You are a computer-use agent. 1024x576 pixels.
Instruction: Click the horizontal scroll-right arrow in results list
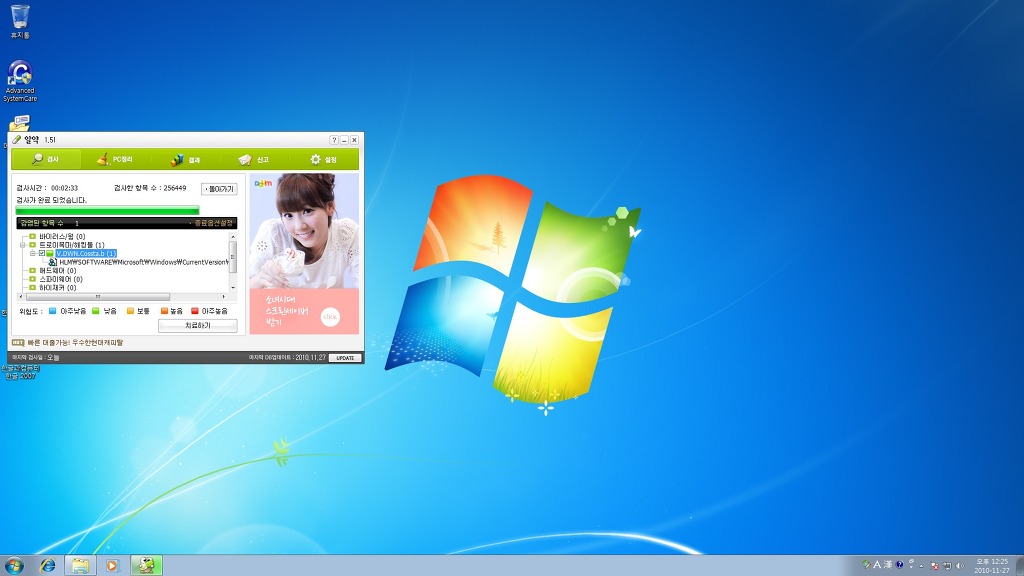click(x=224, y=296)
